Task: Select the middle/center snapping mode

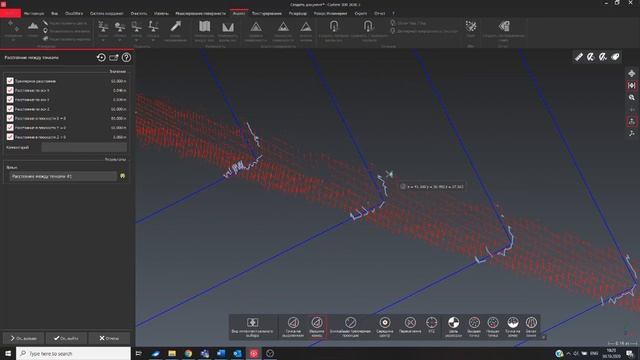Action: point(384,326)
